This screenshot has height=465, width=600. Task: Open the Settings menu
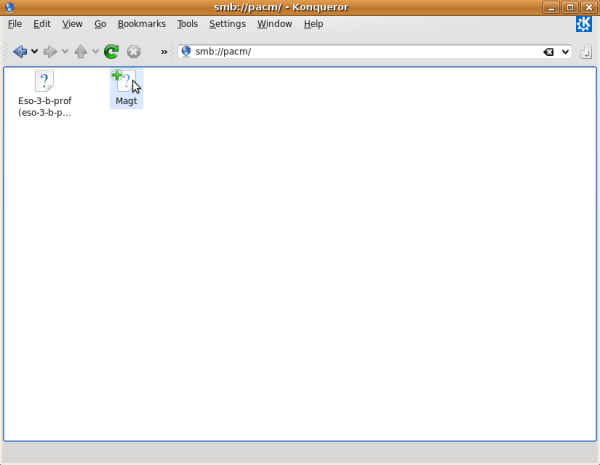[227, 23]
